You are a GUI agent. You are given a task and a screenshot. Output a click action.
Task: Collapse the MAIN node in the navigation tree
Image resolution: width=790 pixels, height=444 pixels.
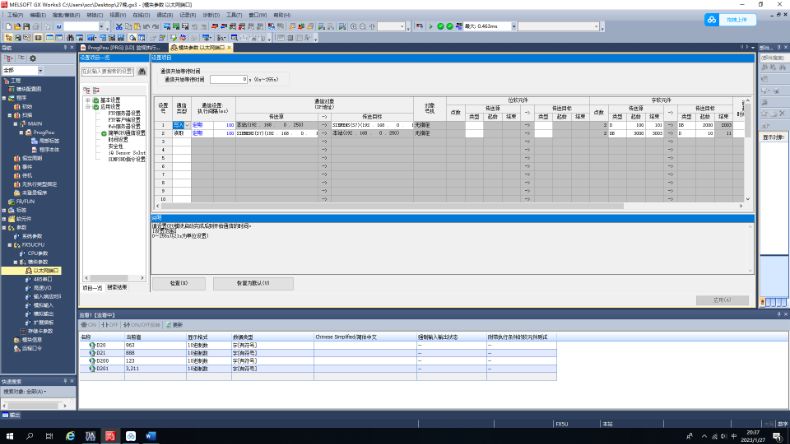(x=15, y=123)
